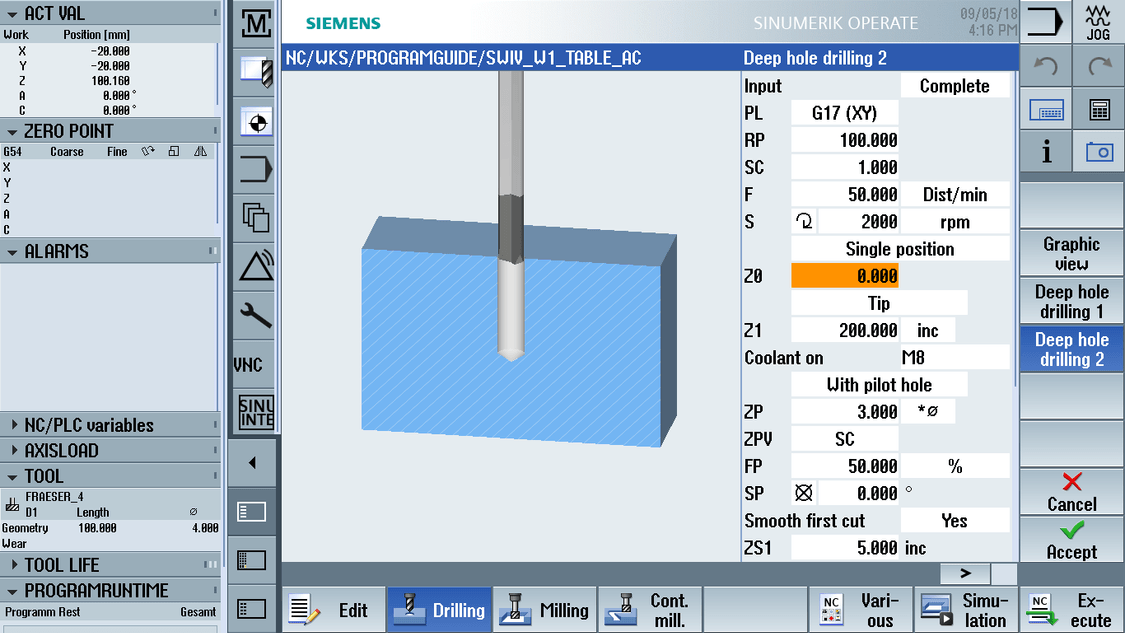1125x633 pixels.
Task: Open the Various softkey
Action: tap(862, 610)
